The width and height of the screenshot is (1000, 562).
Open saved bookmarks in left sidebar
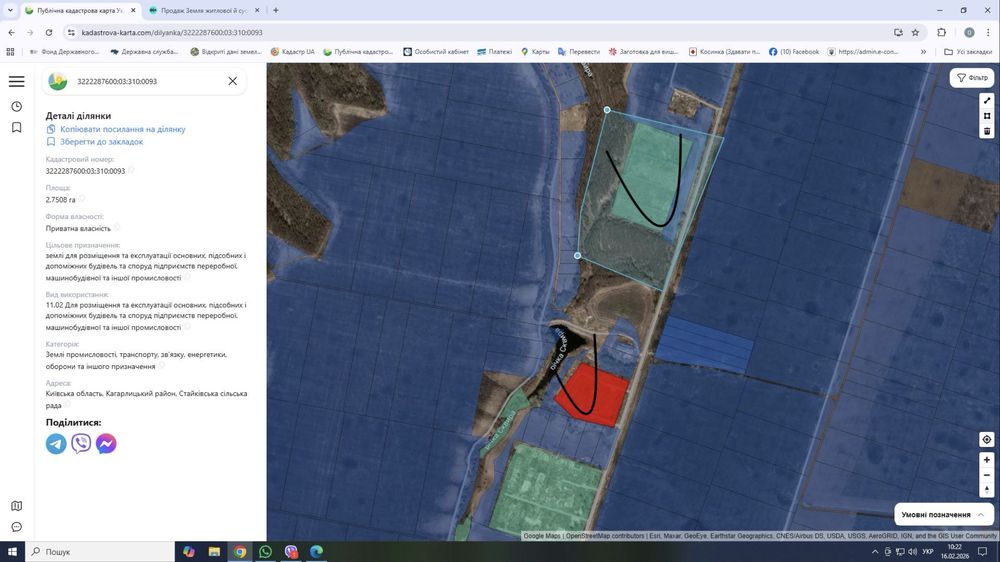(17, 128)
